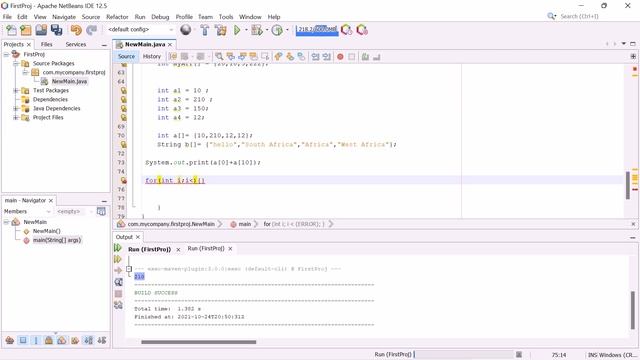Open the Refactor menu
Viewport: 640px width, 360px height.
[x=117, y=17]
